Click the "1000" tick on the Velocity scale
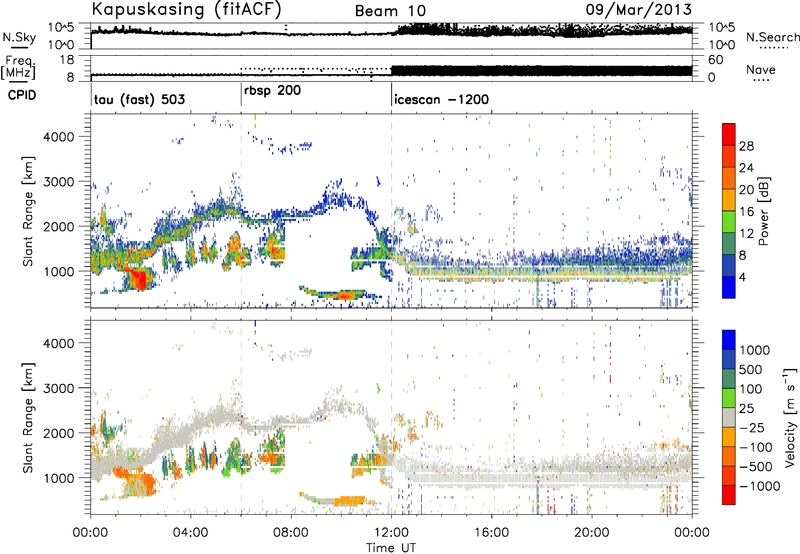This screenshot has width=800, height=554. (755, 350)
